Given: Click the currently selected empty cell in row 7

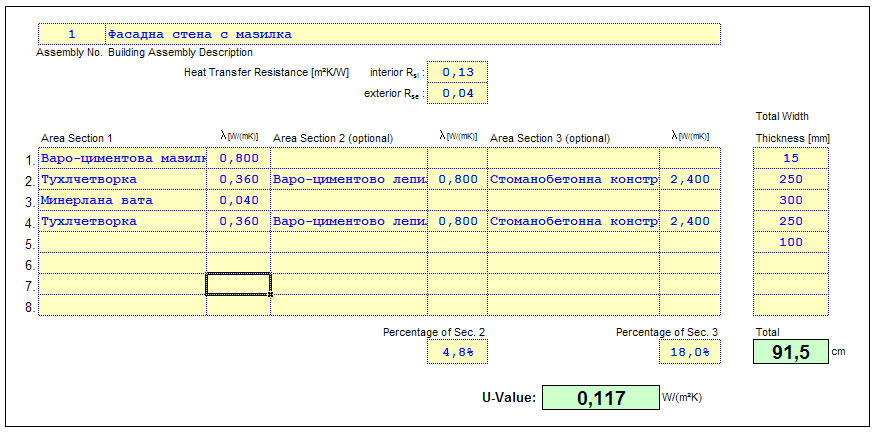Looking at the screenshot, I should (238, 285).
